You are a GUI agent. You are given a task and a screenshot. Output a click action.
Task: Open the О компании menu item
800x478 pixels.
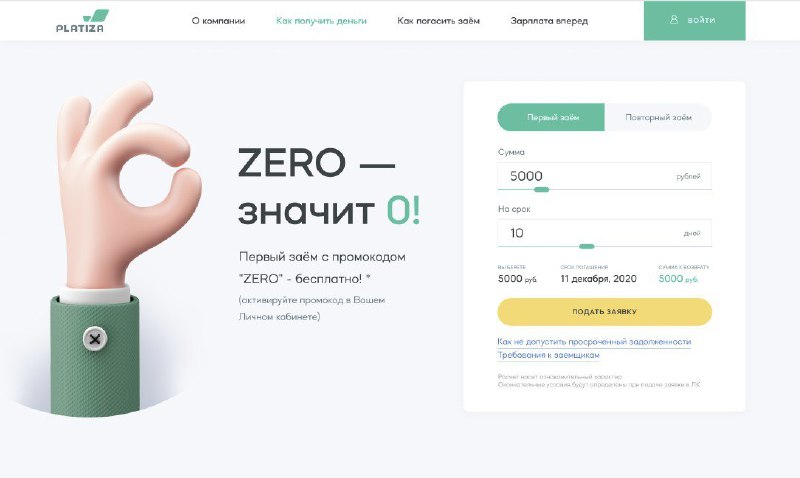click(218, 21)
